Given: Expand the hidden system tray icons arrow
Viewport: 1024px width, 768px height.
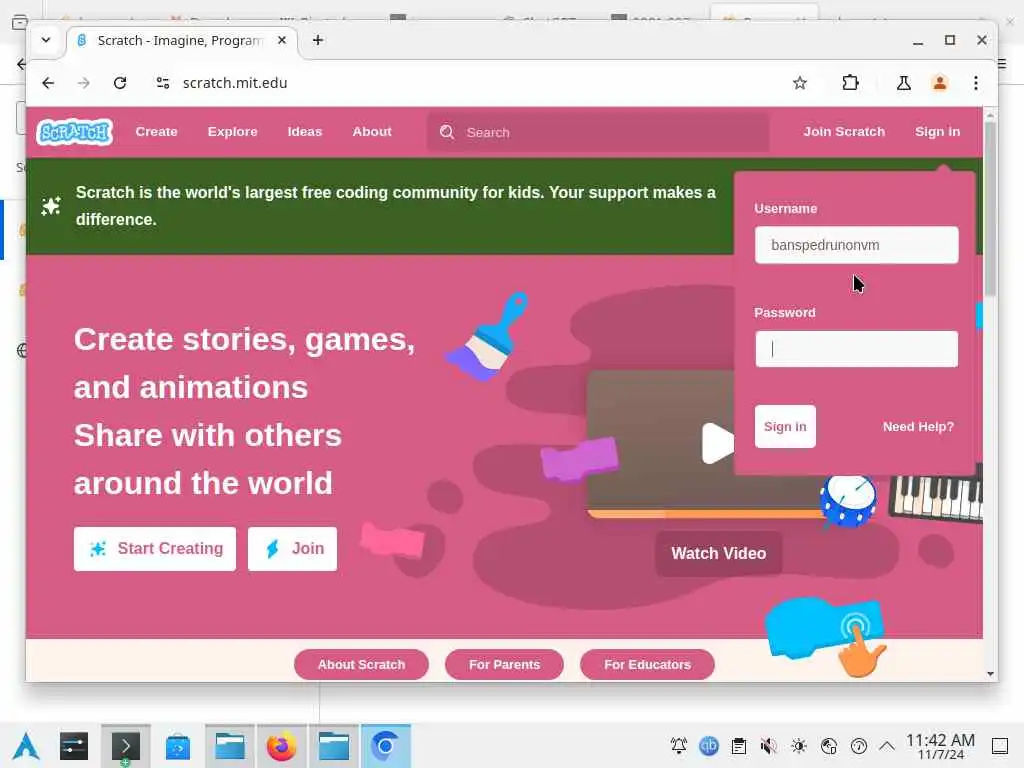Looking at the screenshot, I should coord(887,746).
